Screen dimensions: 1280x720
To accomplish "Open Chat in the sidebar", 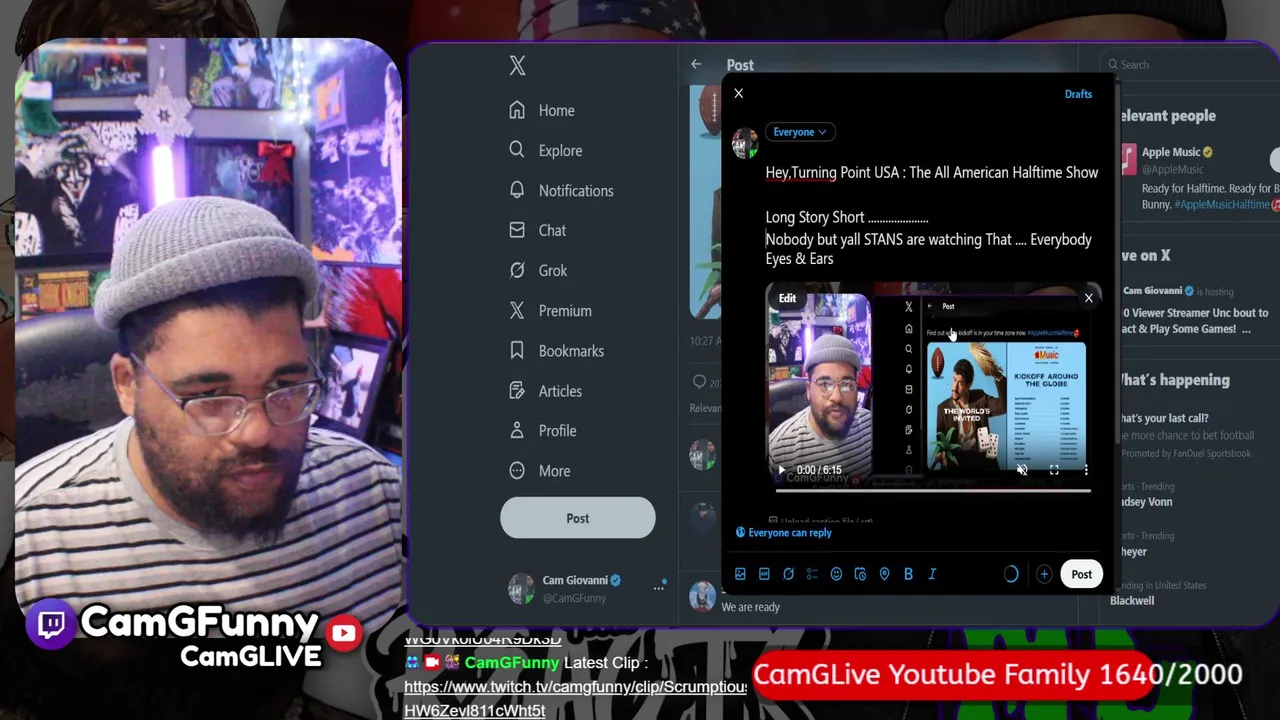I will point(536,231).
